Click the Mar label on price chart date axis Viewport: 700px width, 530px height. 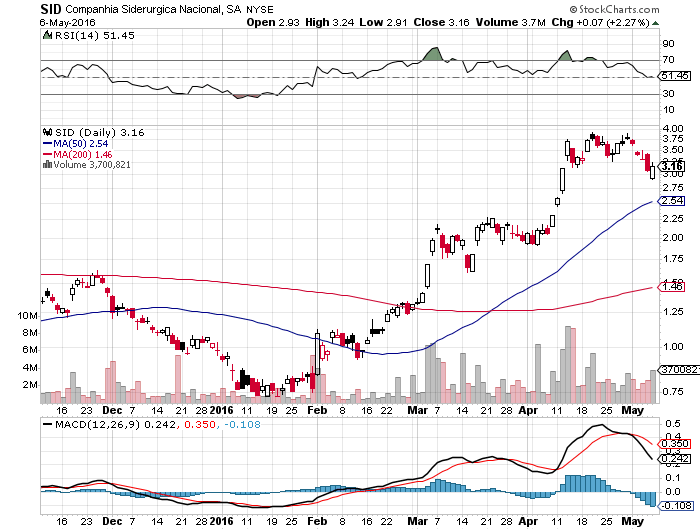coord(417,410)
